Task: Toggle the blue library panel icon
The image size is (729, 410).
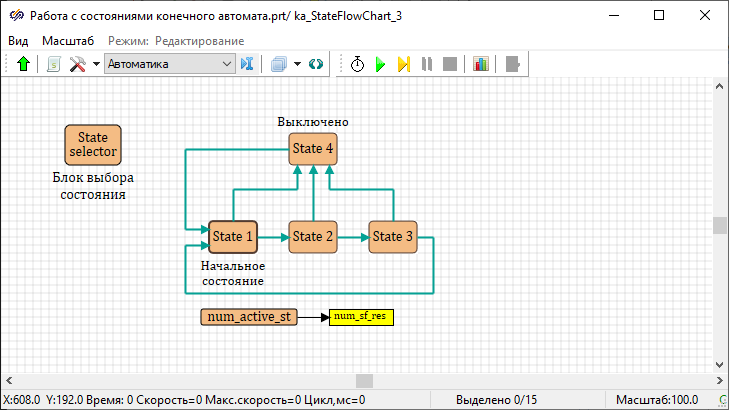Action: click(247, 64)
